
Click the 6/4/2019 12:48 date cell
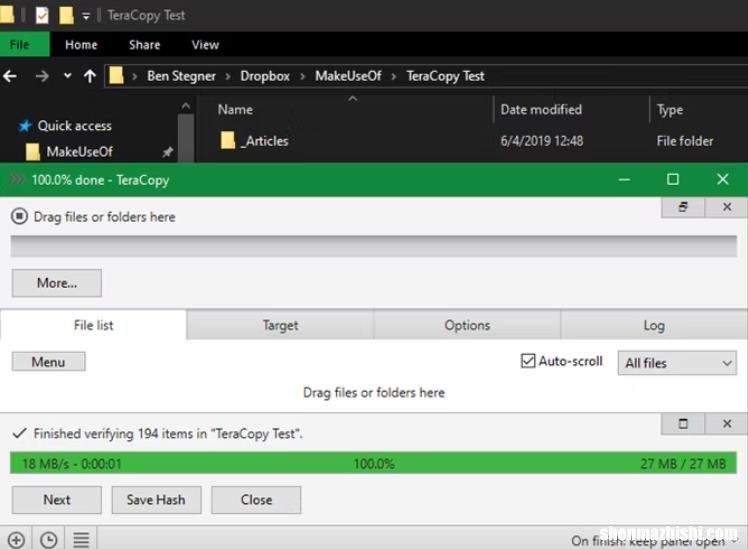tap(541, 141)
